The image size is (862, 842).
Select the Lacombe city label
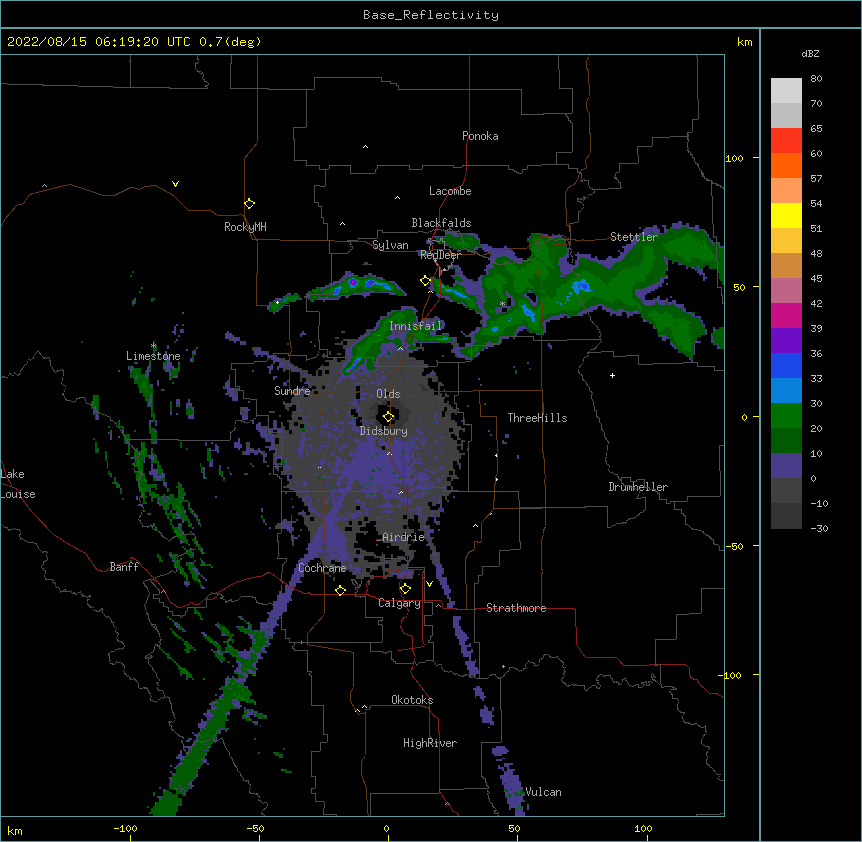[450, 191]
